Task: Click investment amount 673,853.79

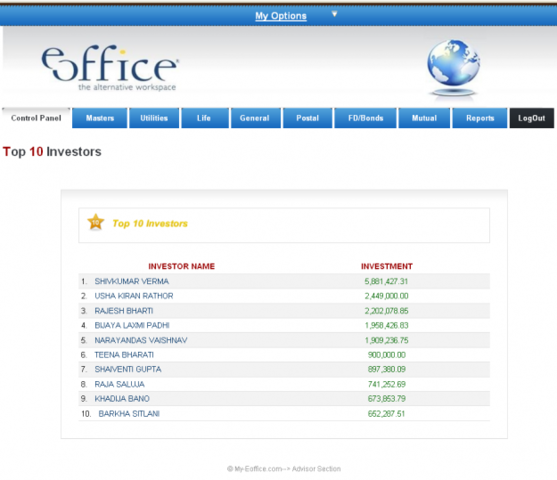Action: pyautogui.click(x=386, y=399)
